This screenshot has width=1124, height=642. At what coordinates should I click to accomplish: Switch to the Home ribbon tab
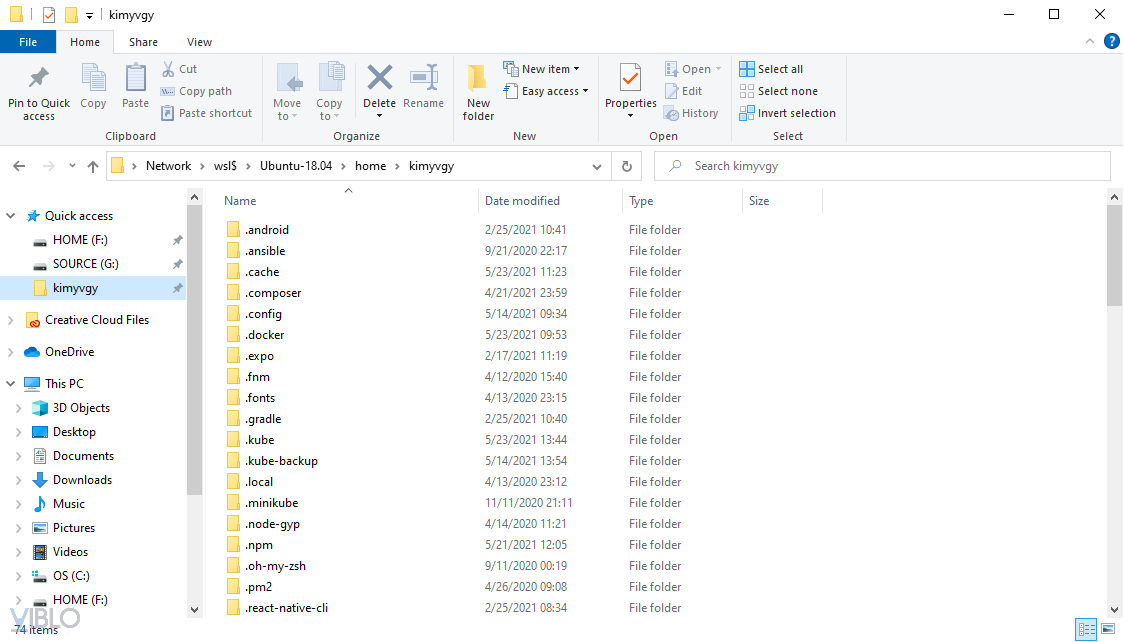(x=85, y=42)
